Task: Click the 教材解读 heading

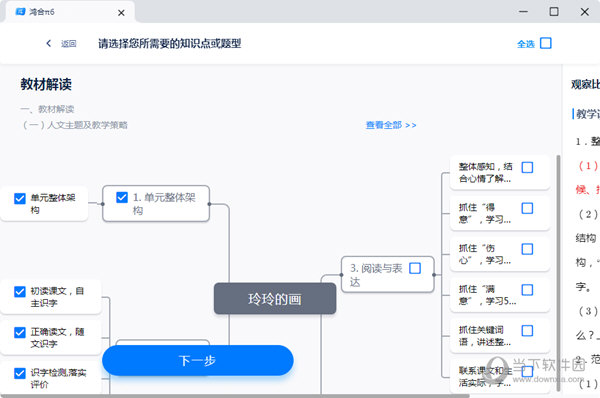Action: (46, 84)
